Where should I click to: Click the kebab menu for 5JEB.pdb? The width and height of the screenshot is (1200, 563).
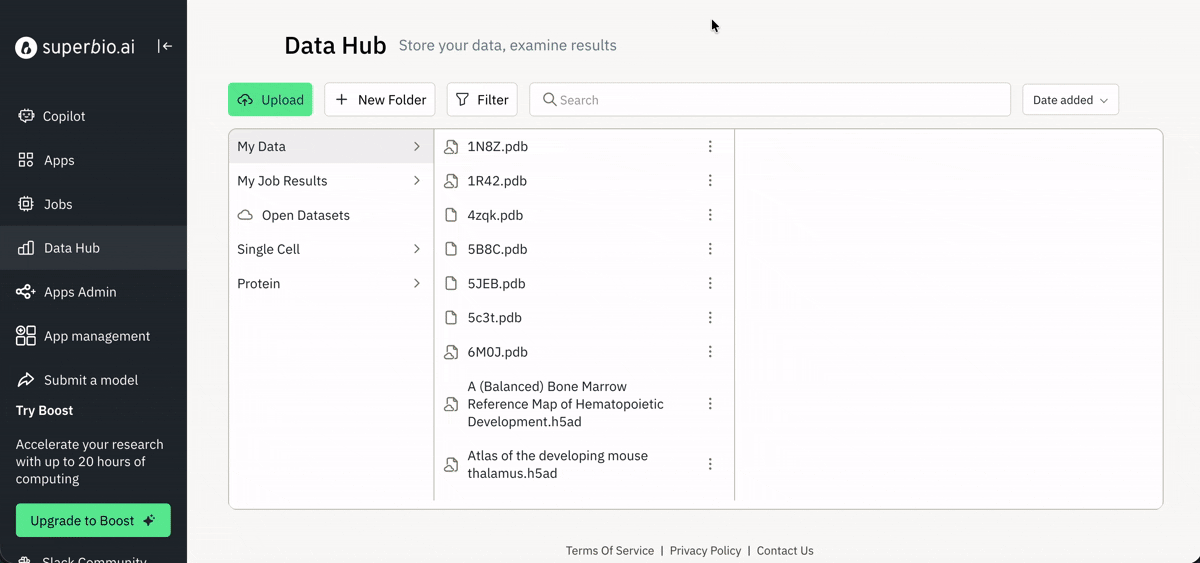click(710, 284)
